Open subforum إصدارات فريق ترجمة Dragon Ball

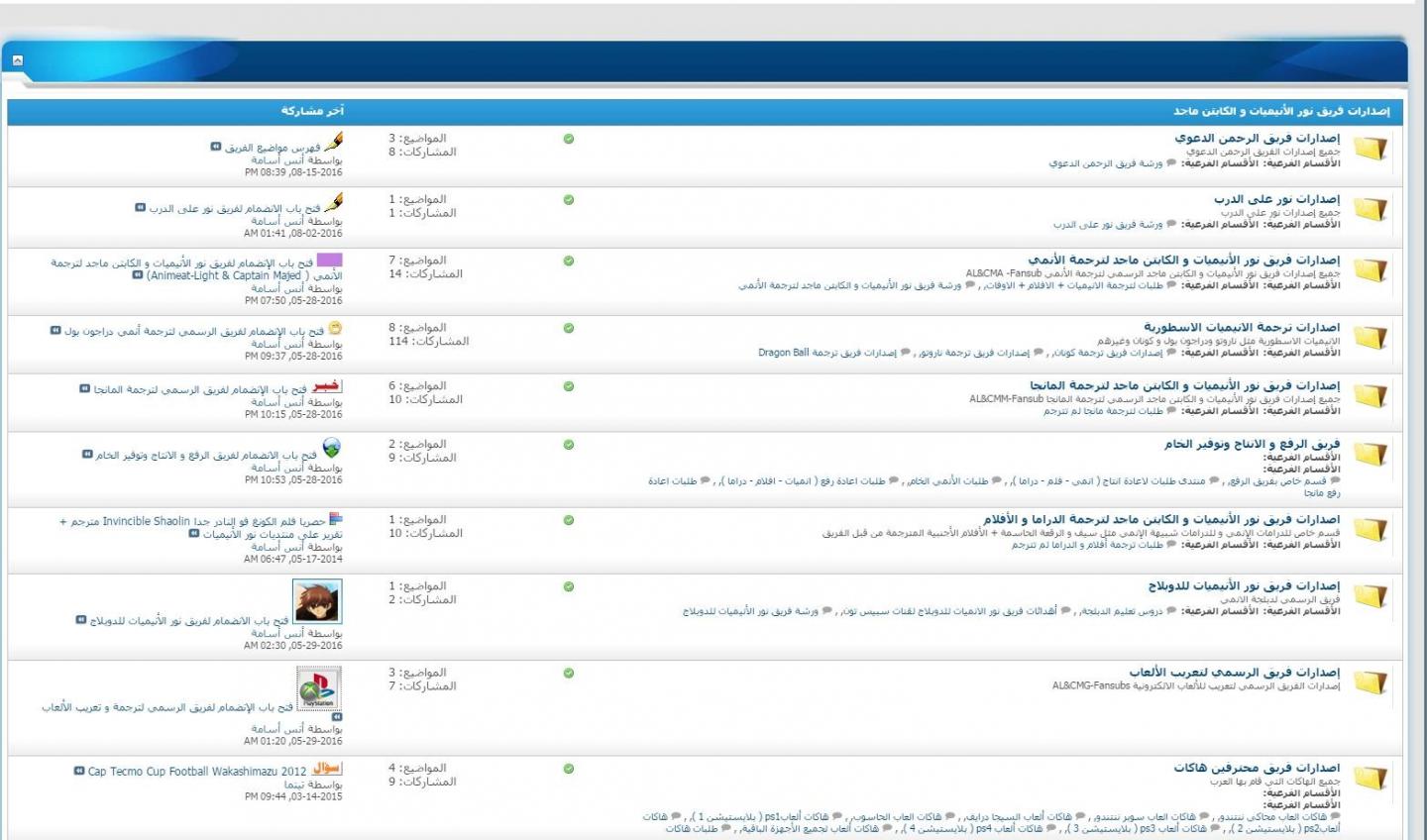click(x=827, y=353)
